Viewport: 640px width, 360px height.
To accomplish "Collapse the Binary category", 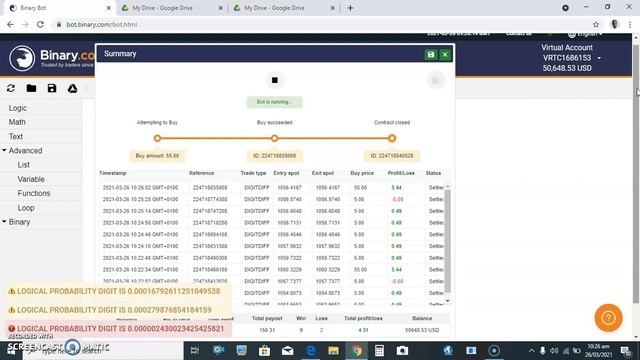I will [16, 222].
